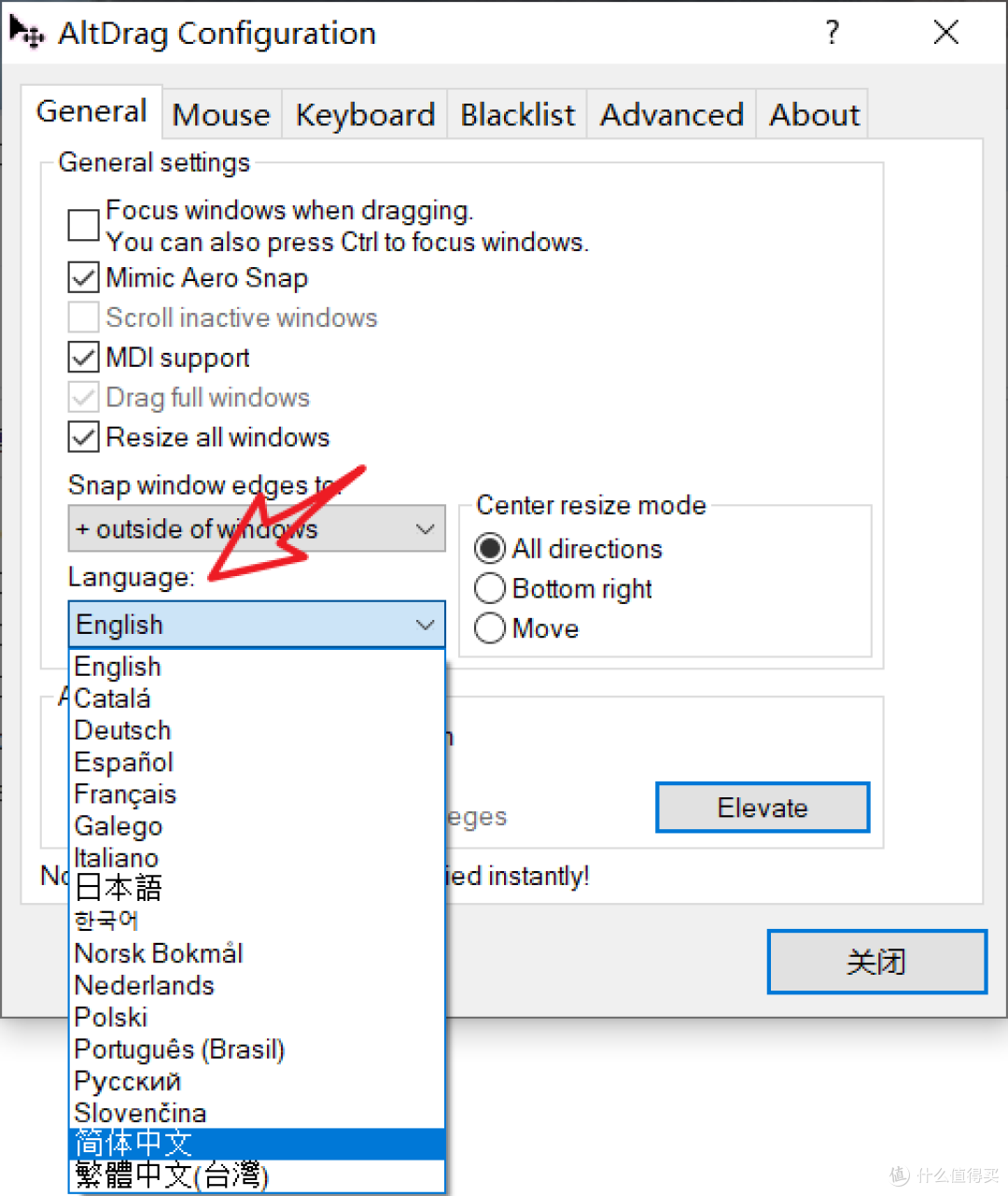
Task: Close the AltDrag Configuration window
Action: [x=945, y=33]
